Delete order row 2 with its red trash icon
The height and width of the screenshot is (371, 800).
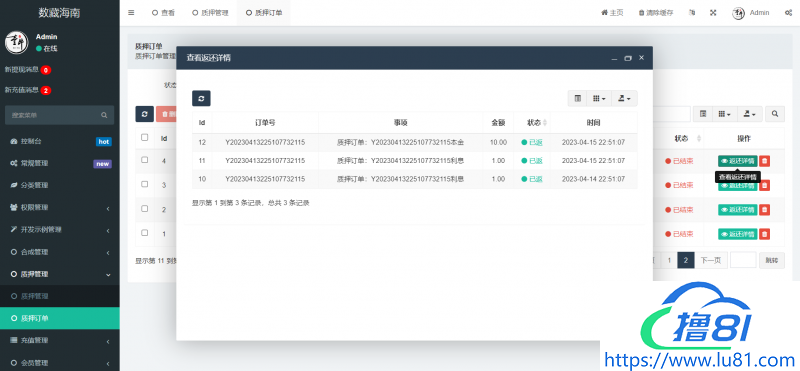pyautogui.click(x=764, y=210)
